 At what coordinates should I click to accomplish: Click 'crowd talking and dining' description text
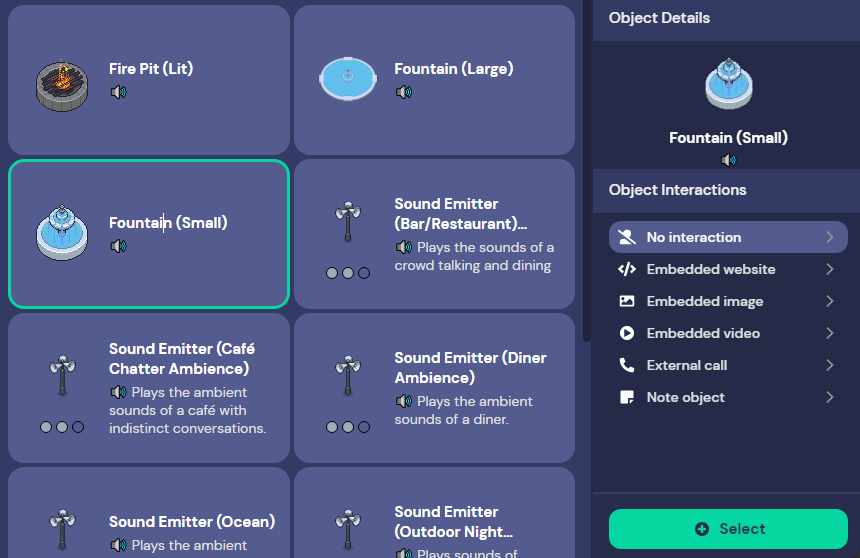473,266
